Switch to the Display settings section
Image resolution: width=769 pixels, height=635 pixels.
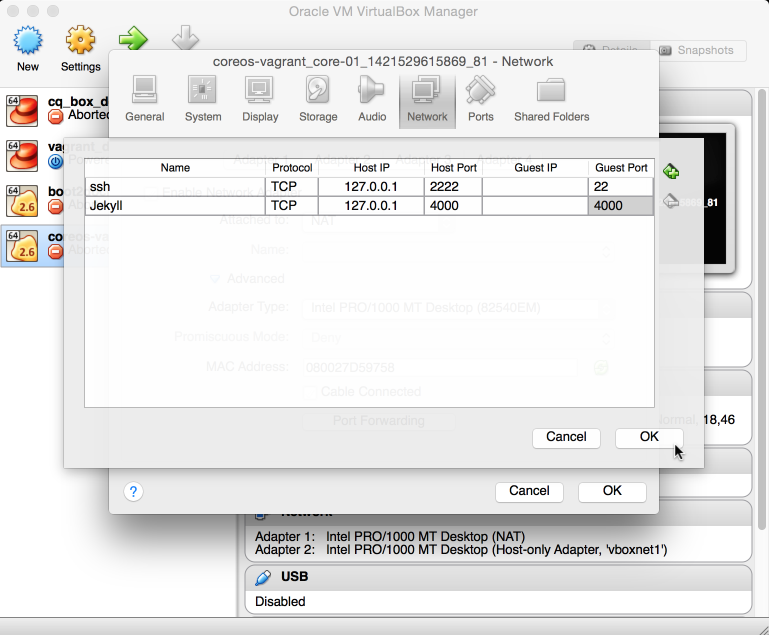[x=260, y=100]
